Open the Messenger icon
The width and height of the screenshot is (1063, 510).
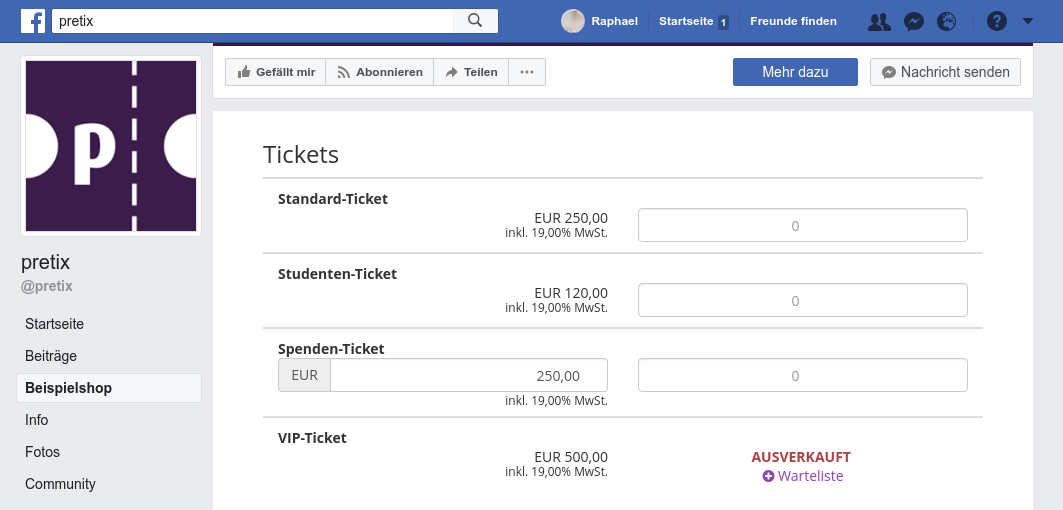[x=913, y=21]
